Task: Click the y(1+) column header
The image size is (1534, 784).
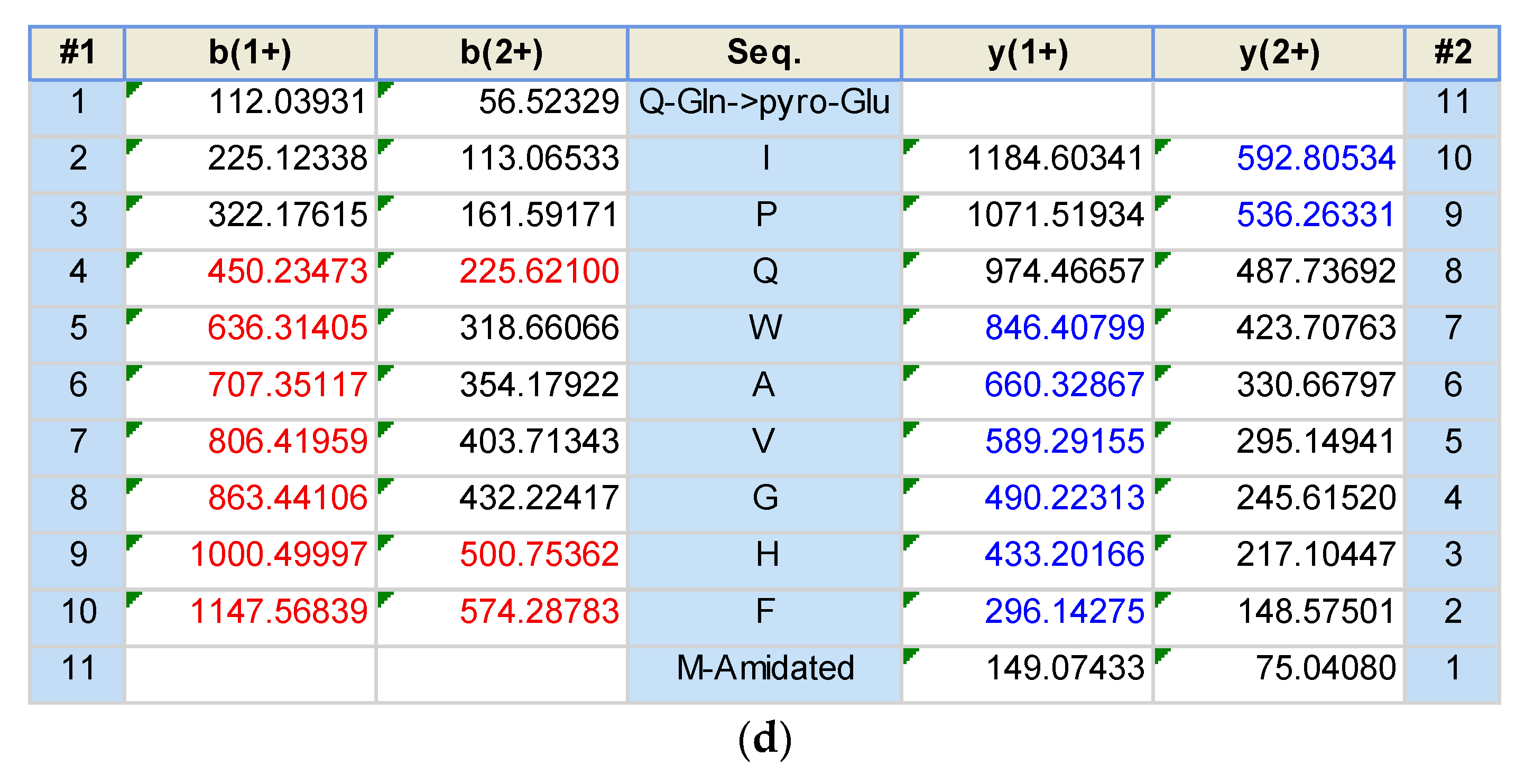Action: tap(1028, 52)
